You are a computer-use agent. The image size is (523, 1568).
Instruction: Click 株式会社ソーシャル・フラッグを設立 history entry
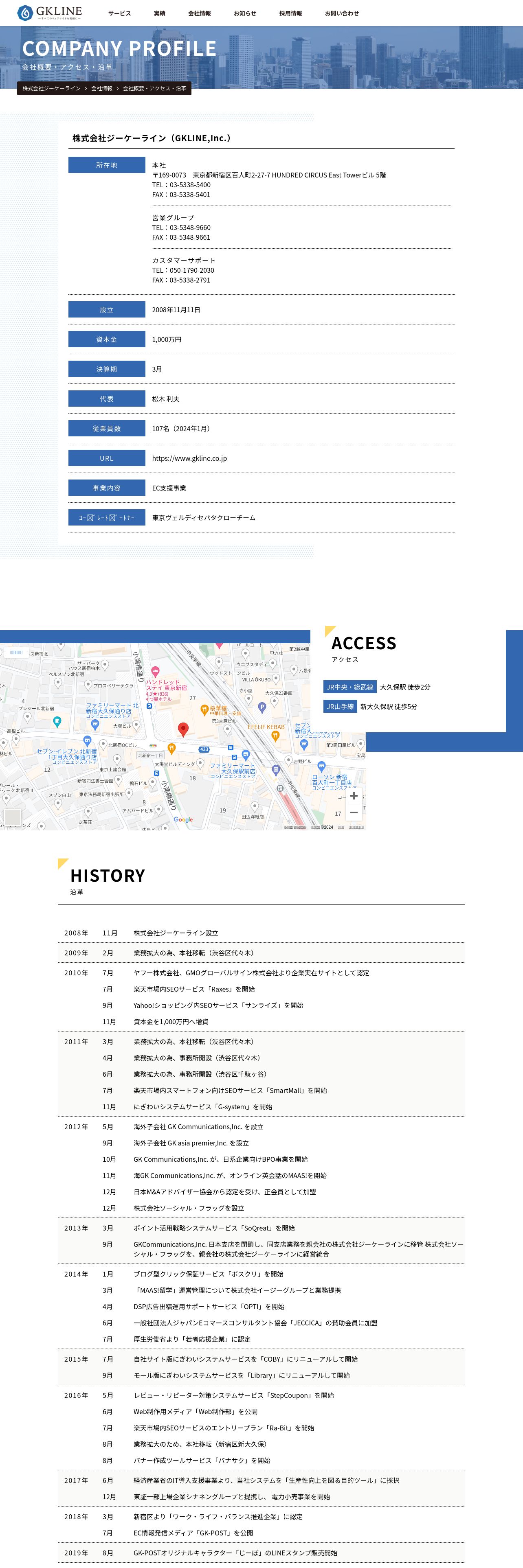(x=189, y=1208)
